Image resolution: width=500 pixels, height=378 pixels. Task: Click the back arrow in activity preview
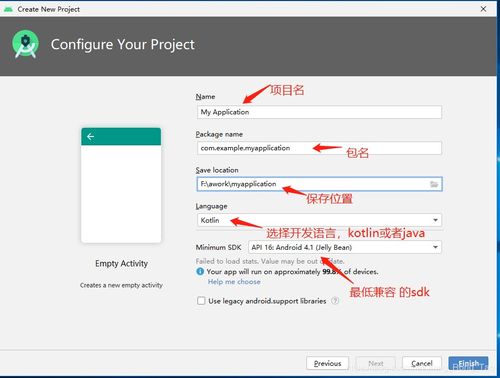(90, 136)
